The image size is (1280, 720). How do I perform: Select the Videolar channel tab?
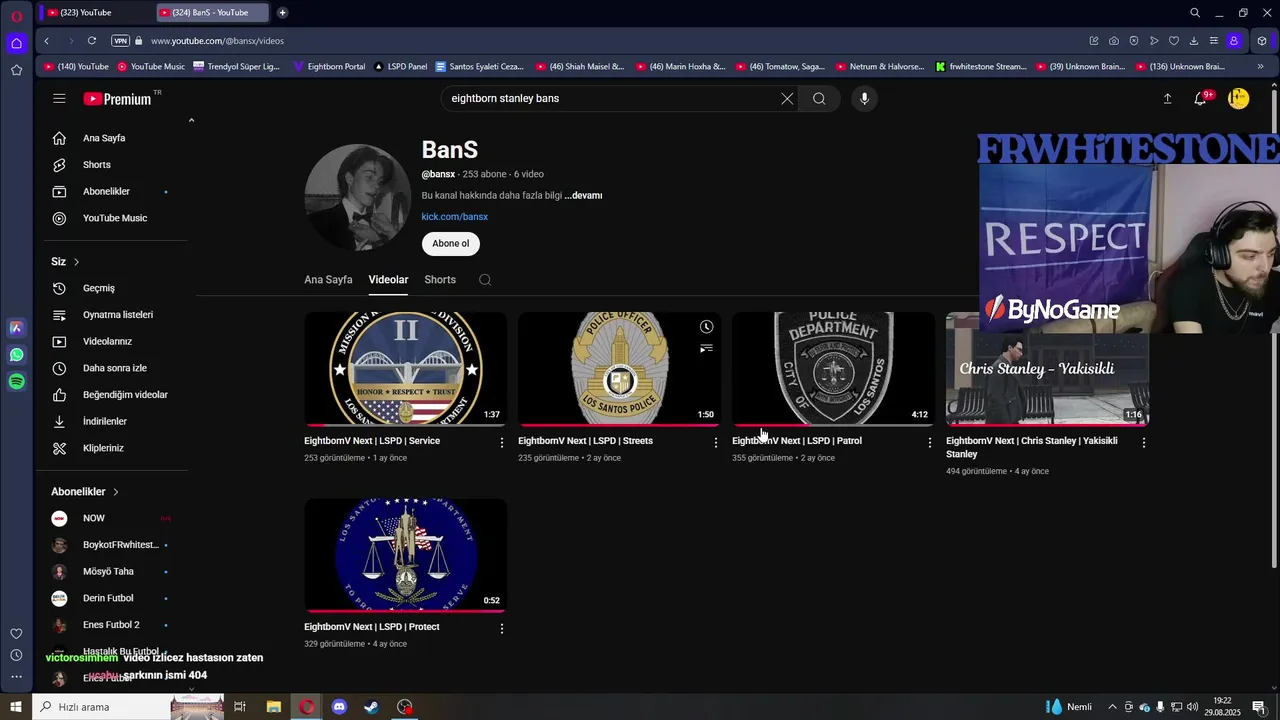click(388, 280)
